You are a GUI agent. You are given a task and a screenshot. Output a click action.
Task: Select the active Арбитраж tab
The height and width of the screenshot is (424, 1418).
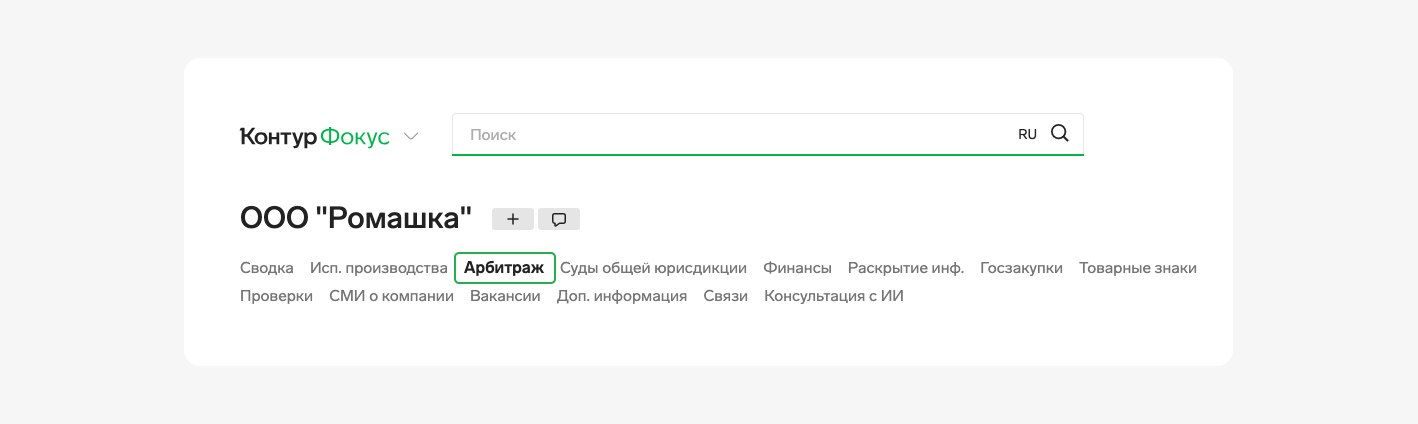point(504,268)
